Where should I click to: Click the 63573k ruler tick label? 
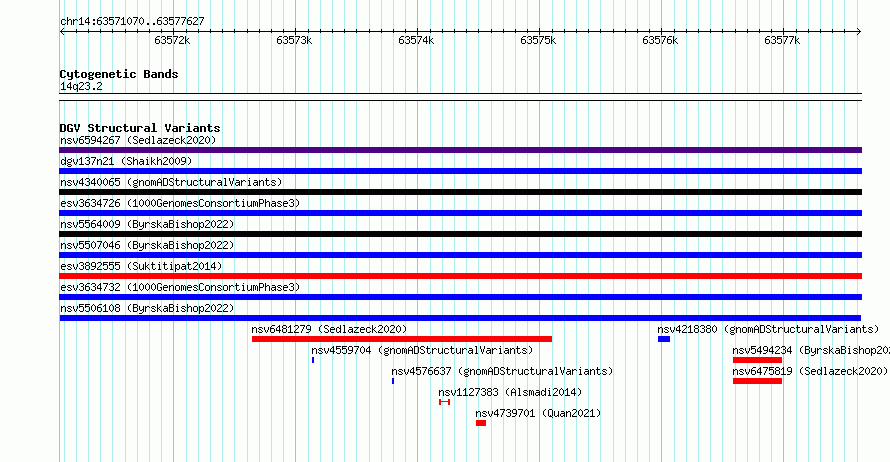coord(294,40)
